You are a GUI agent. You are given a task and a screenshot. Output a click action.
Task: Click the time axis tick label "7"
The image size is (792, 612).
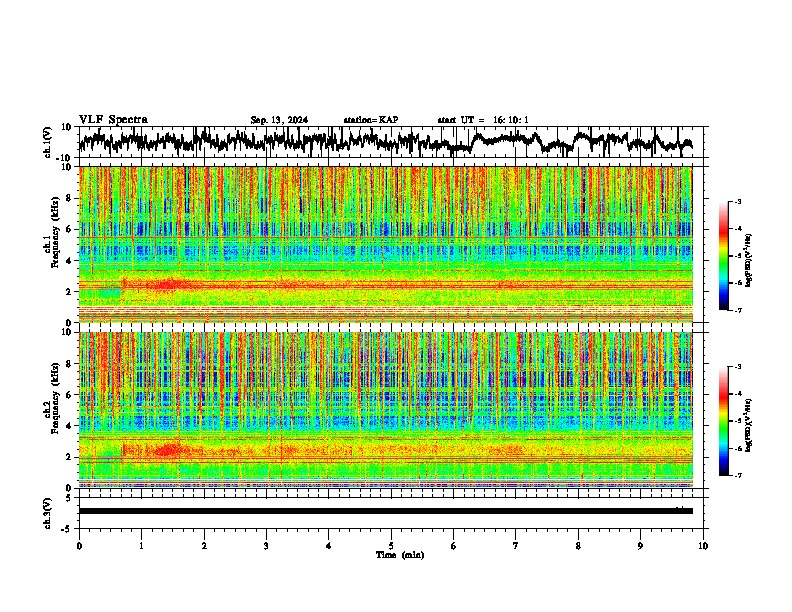tap(516, 546)
